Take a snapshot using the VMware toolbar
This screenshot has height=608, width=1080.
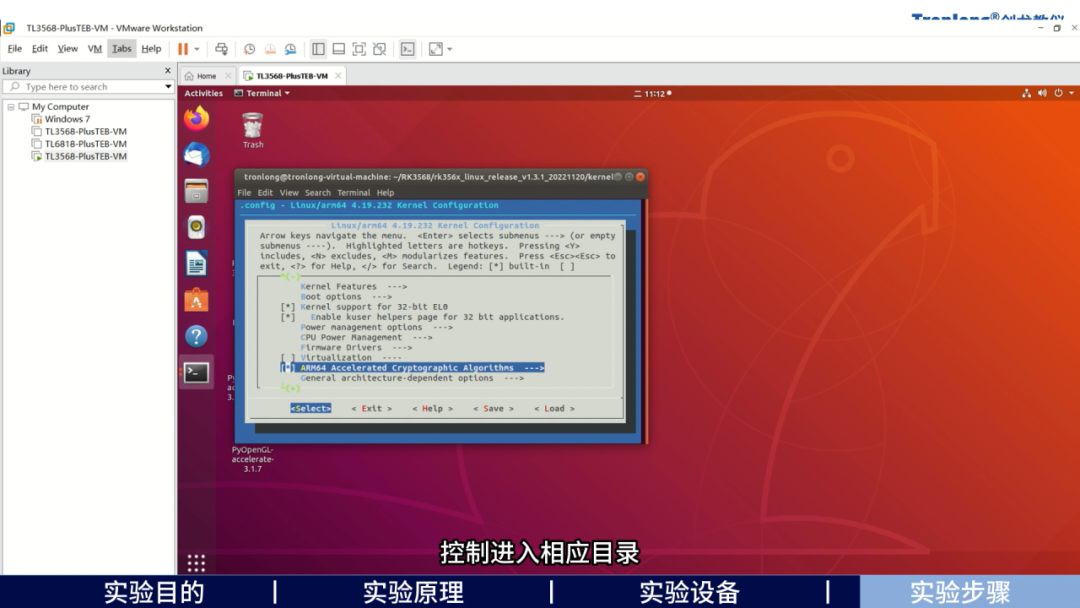(x=249, y=48)
